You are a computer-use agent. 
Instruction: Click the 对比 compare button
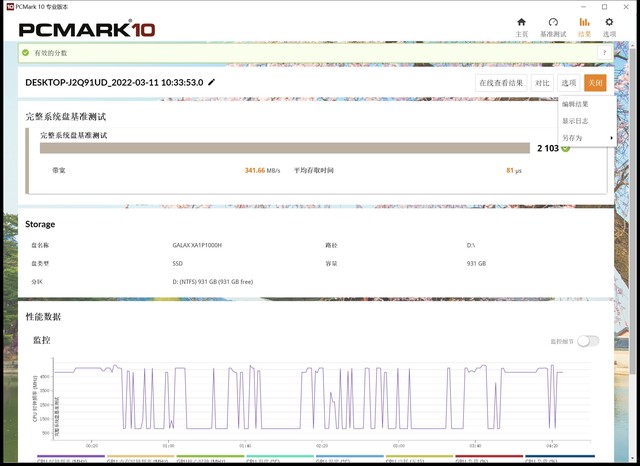542,83
